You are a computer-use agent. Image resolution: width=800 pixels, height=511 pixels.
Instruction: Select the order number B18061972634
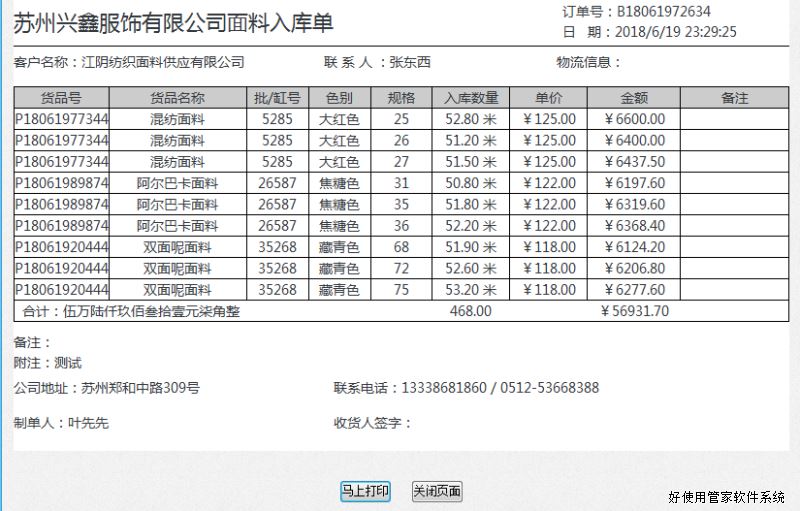[x=663, y=12]
